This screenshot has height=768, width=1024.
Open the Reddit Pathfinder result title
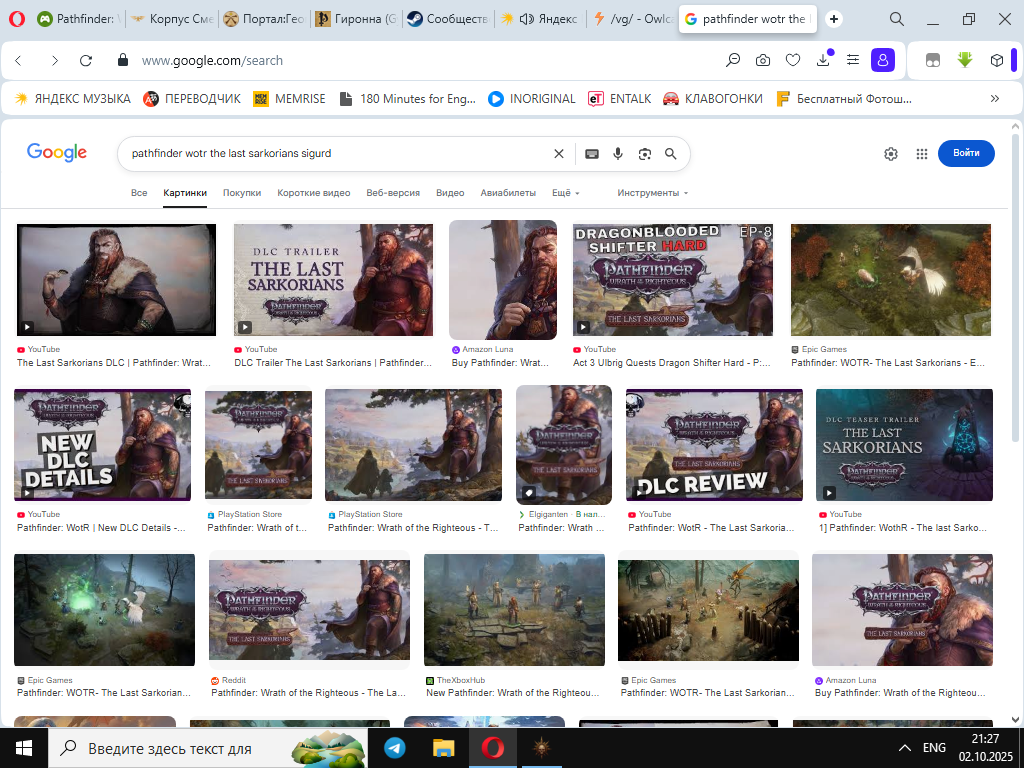point(308,693)
